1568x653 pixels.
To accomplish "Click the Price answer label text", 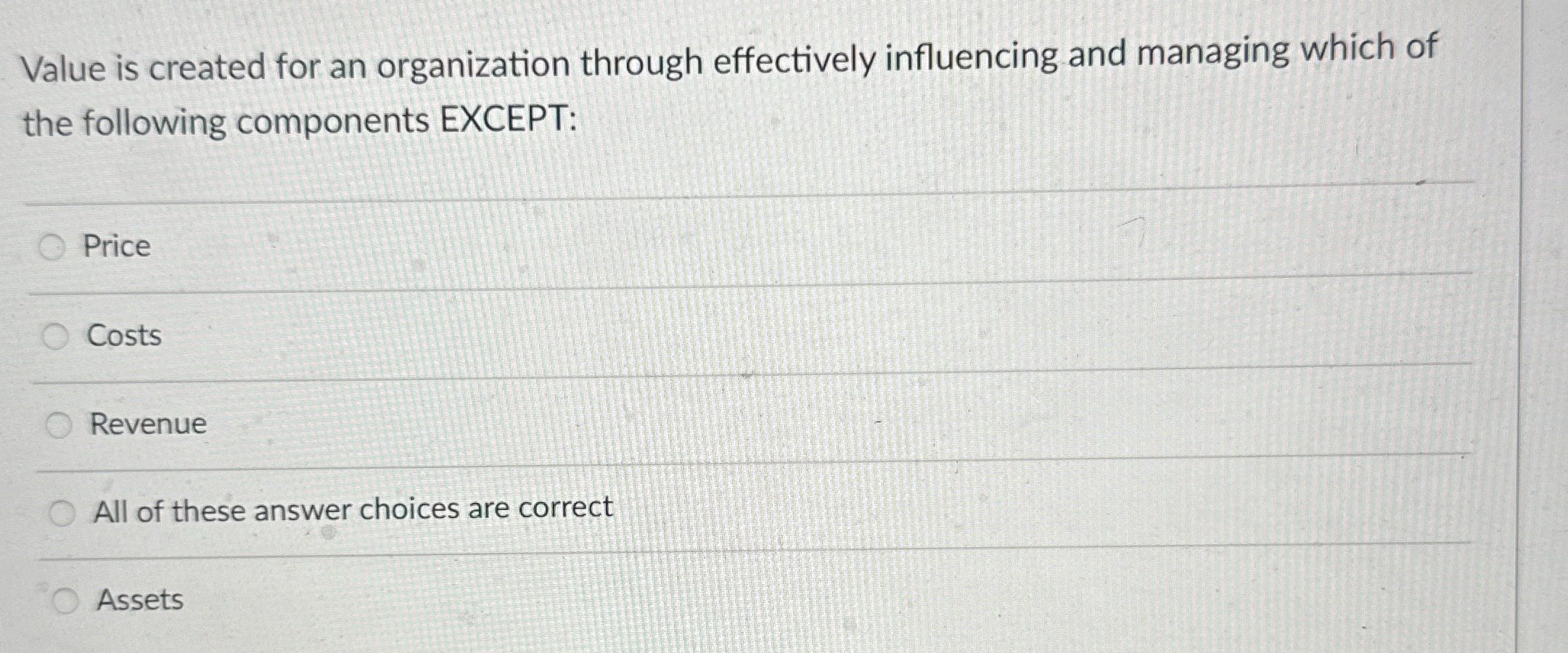I will pos(116,247).
